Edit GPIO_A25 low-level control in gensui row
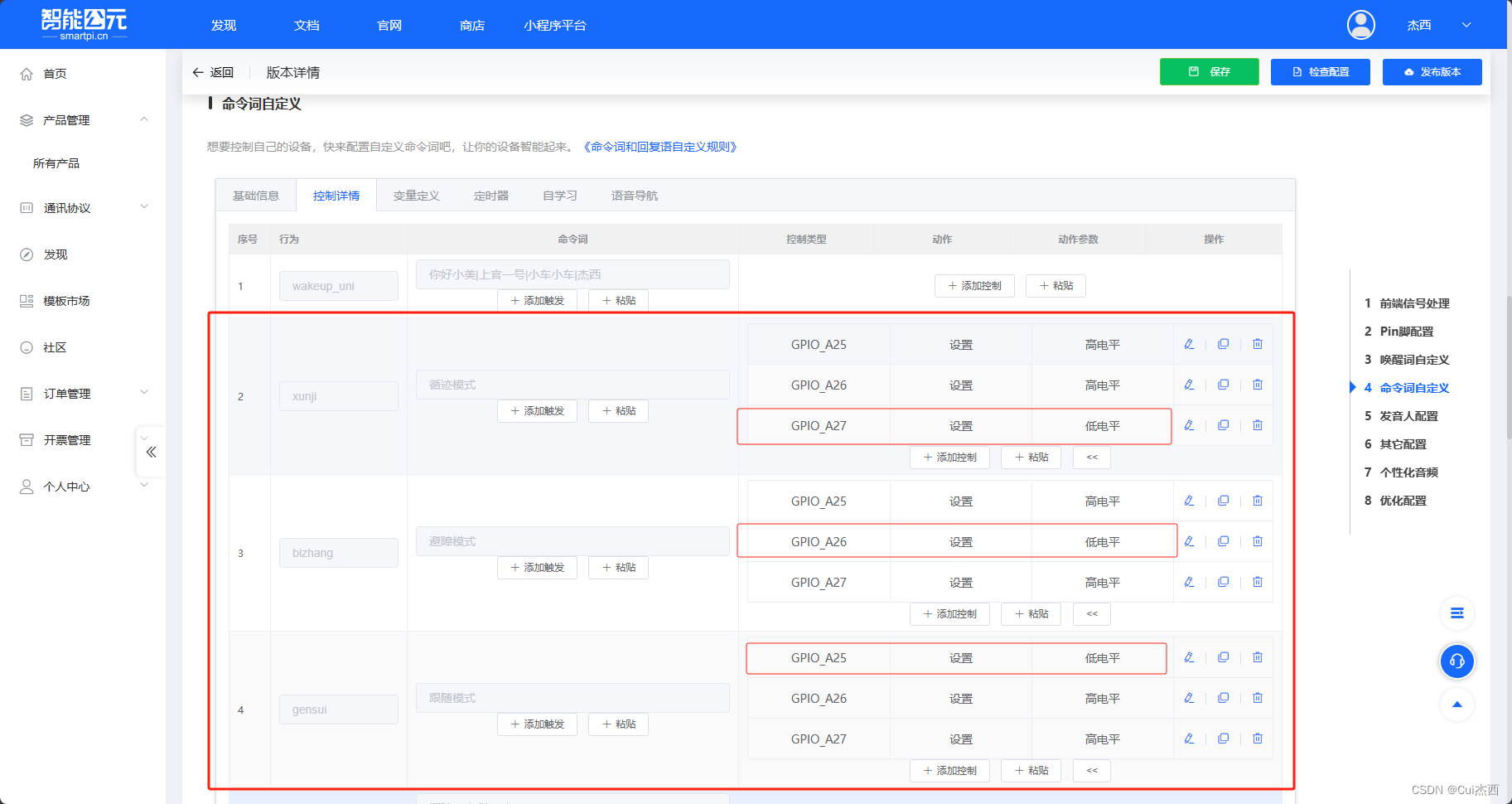The image size is (1512, 804). (x=1189, y=657)
